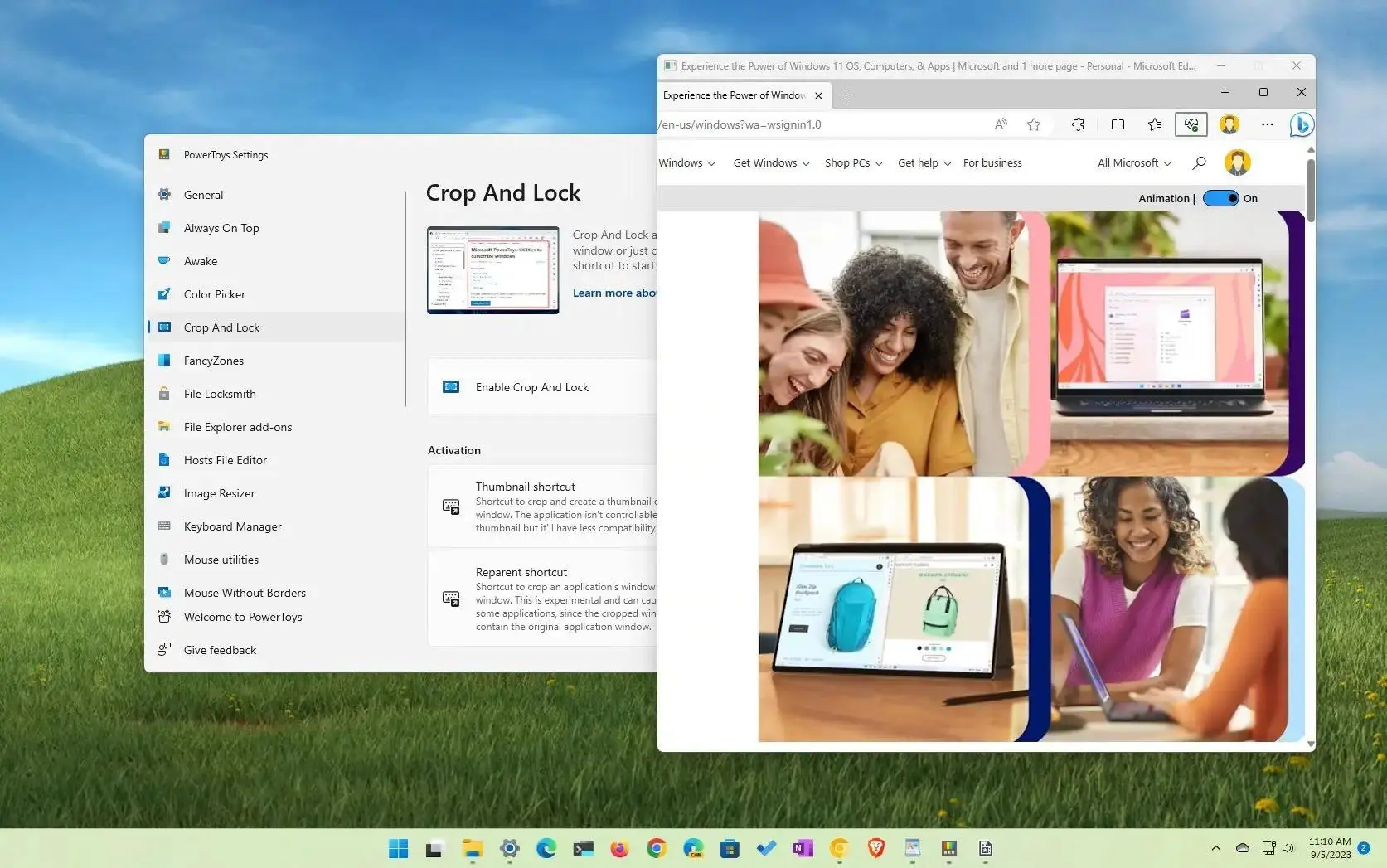This screenshot has width=1387, height=868.
Task: Click the Read aloud icon in Edge address bar
Action: point(1001,124)
